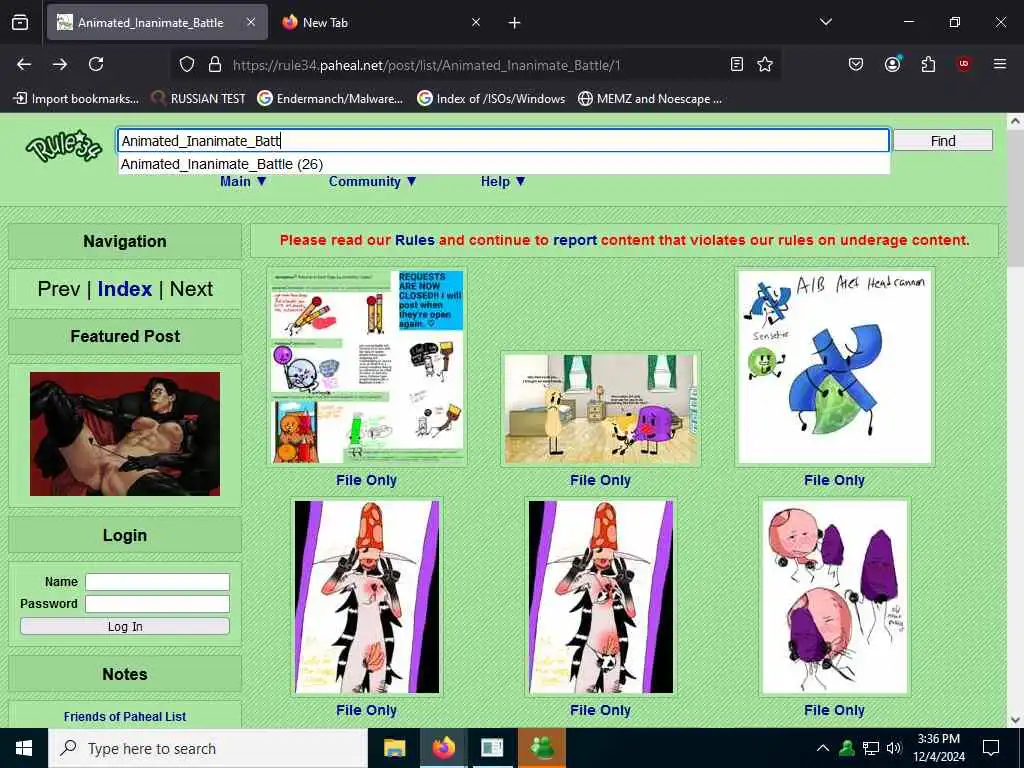Image resolution: width=1024 pixels, height=768 pixels.
Task: Click the Password login field
Action: point(157,604)
